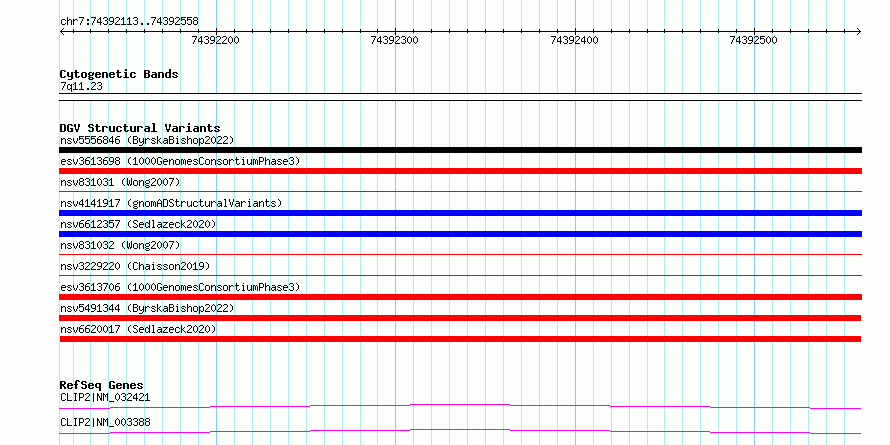This screenshot has width=890, height=445.
Task: Open variant nsv6620017 (Sedlazeck2020) label
Action: point(138,329)
